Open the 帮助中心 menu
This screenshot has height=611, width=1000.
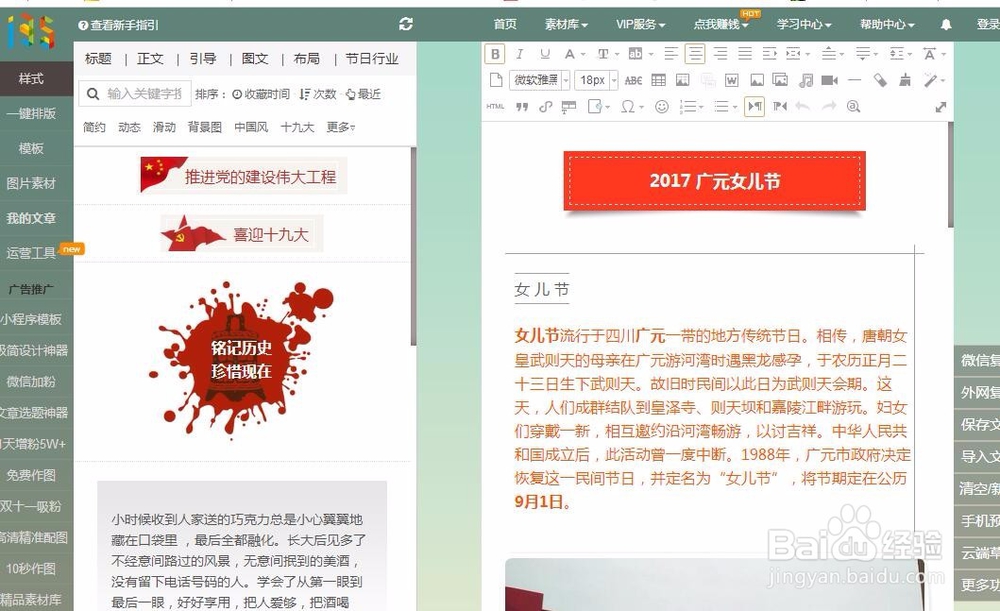[887, 24]
